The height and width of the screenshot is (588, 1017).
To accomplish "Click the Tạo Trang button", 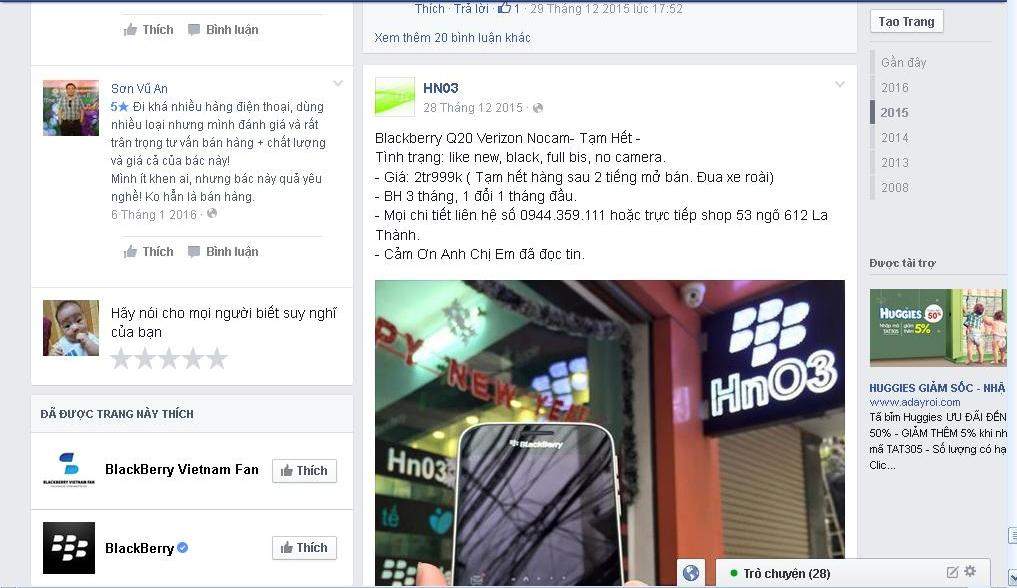I will click(x=906, y=21).
